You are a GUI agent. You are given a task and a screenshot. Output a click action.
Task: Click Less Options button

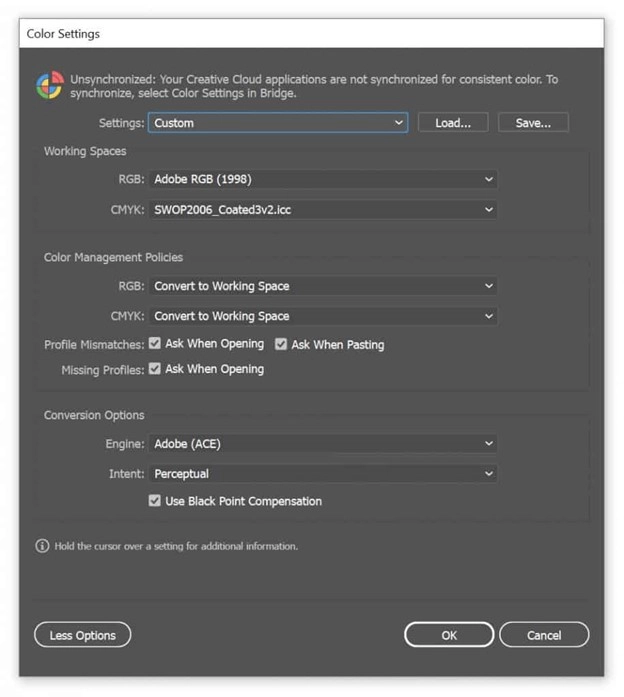(83, 635)
